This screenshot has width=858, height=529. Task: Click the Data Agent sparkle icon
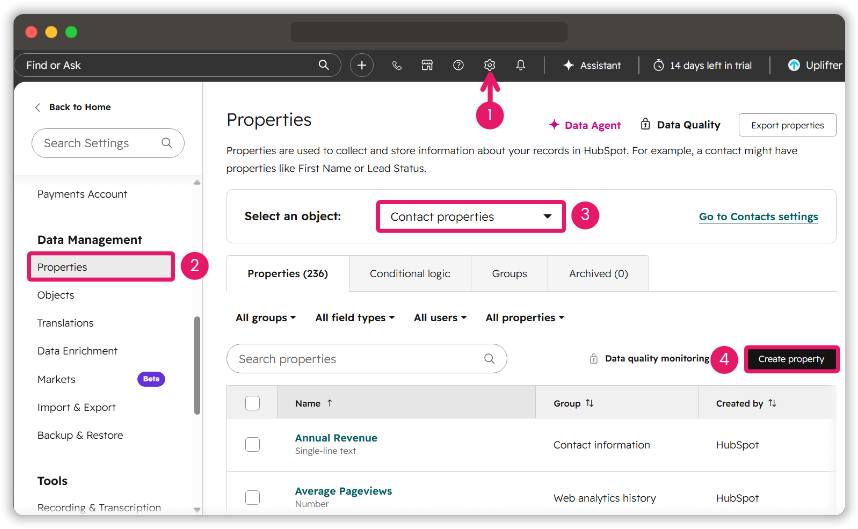click(x=554, y=125)
